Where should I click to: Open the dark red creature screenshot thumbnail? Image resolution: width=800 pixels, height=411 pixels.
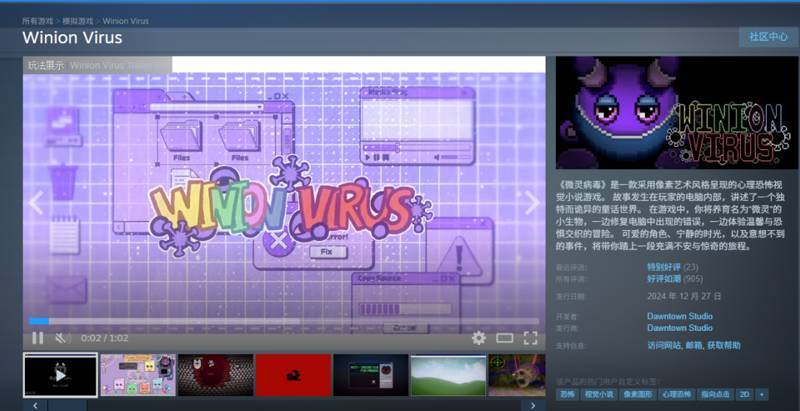point(215,375)
